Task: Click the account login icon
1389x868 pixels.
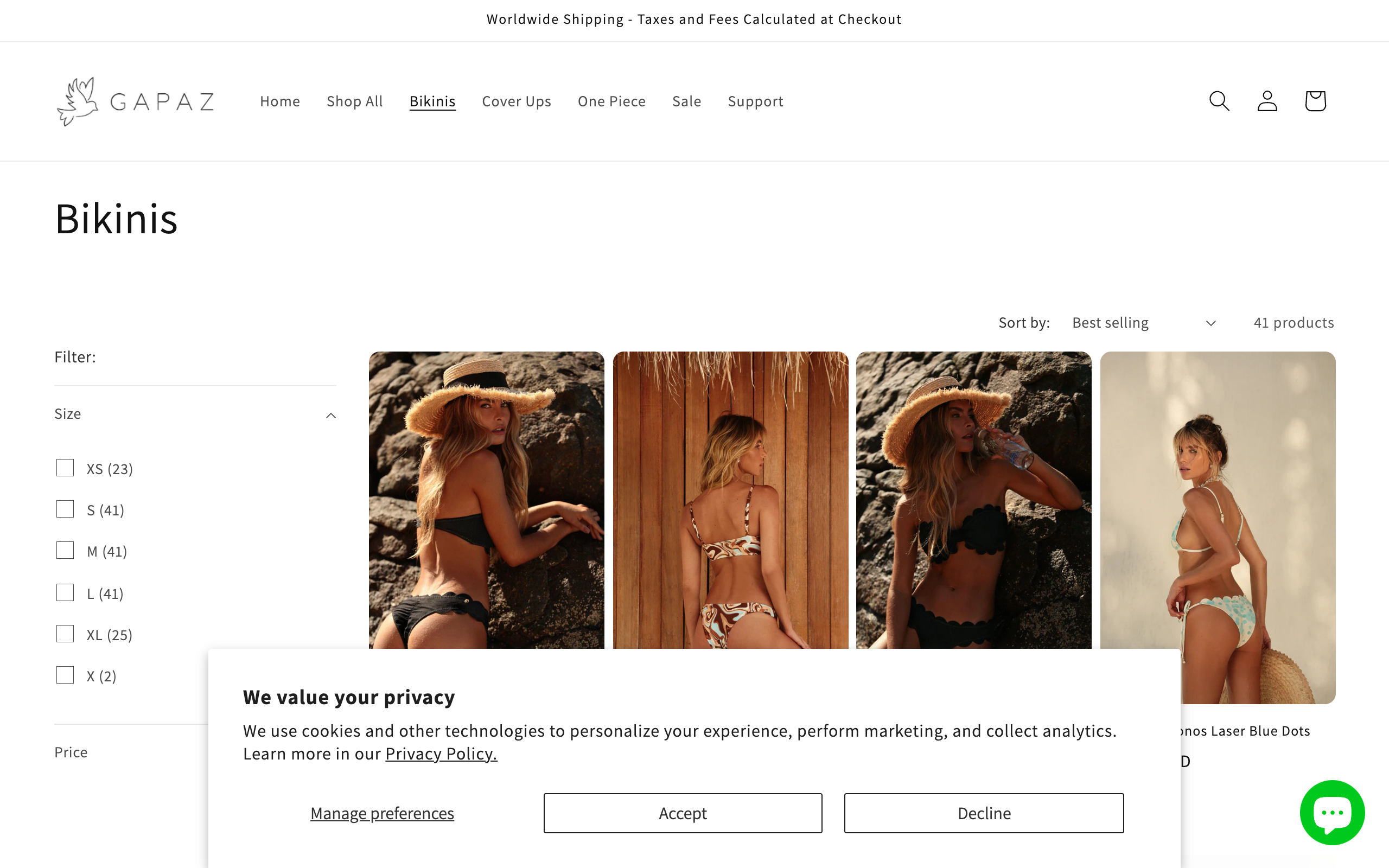Action: click(1267, 101)
